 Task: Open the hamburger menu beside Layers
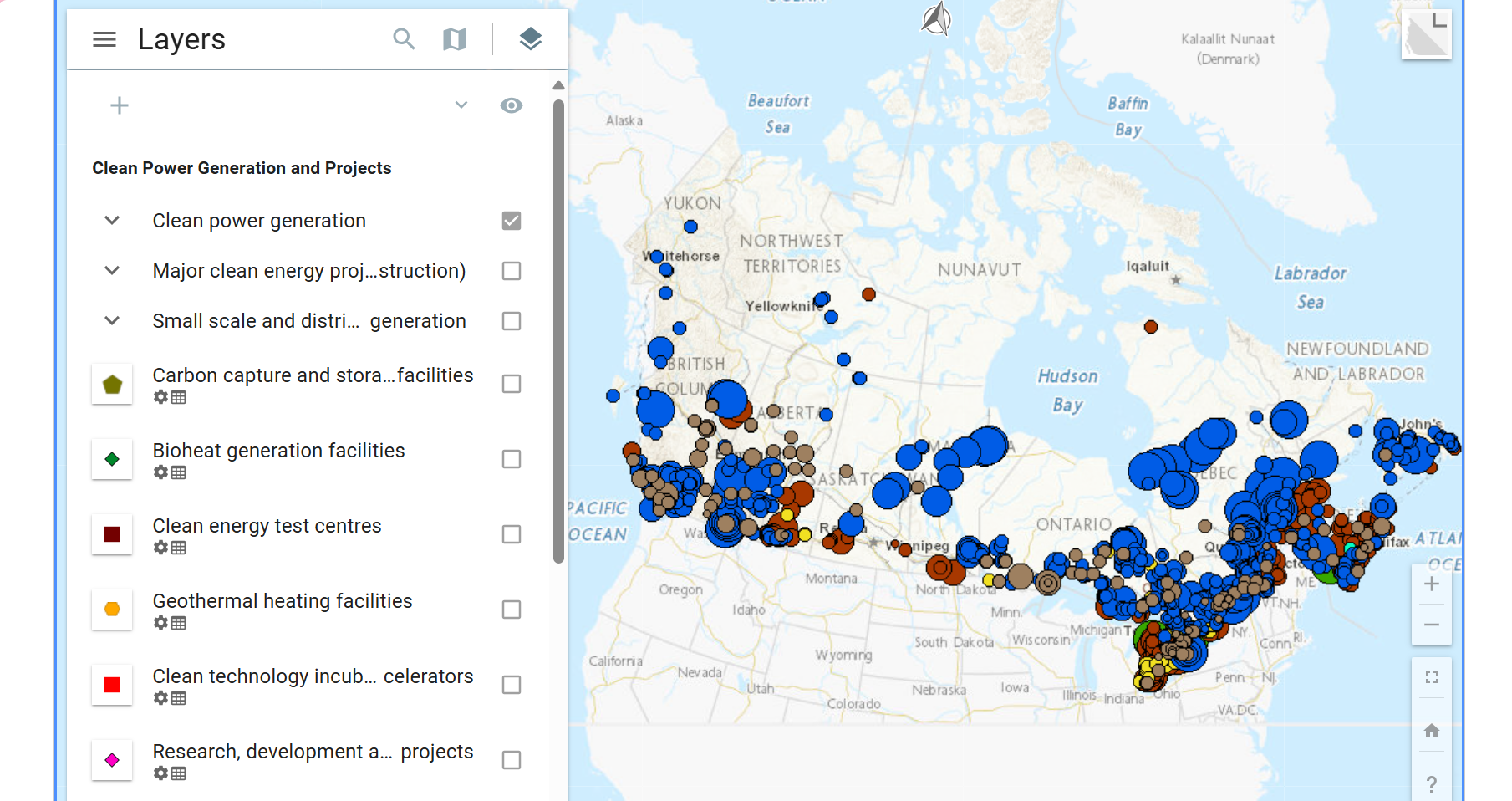pyautogui.click(x=104, y=39)
